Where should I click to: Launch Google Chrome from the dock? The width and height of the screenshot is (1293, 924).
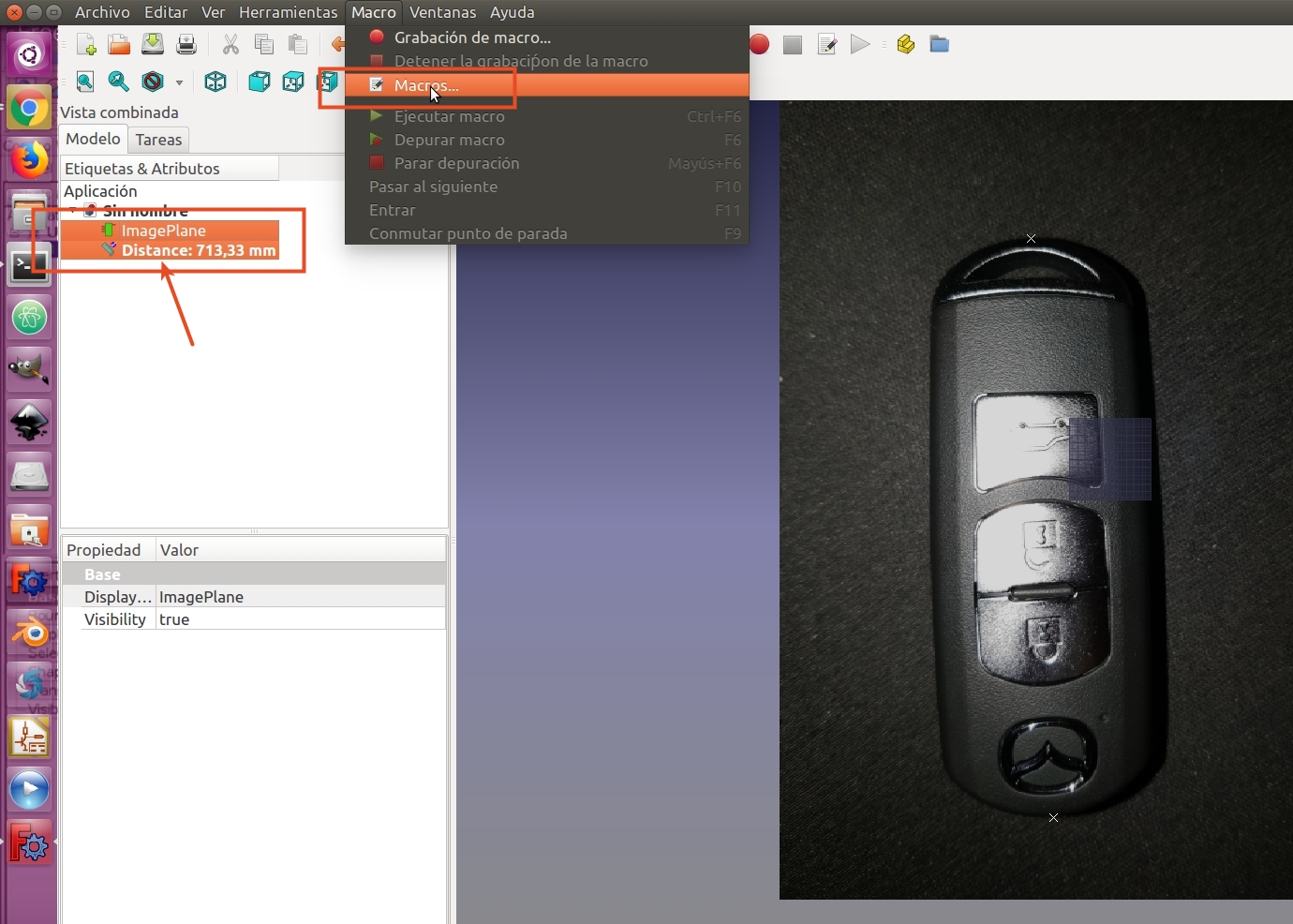coord(29,109)
